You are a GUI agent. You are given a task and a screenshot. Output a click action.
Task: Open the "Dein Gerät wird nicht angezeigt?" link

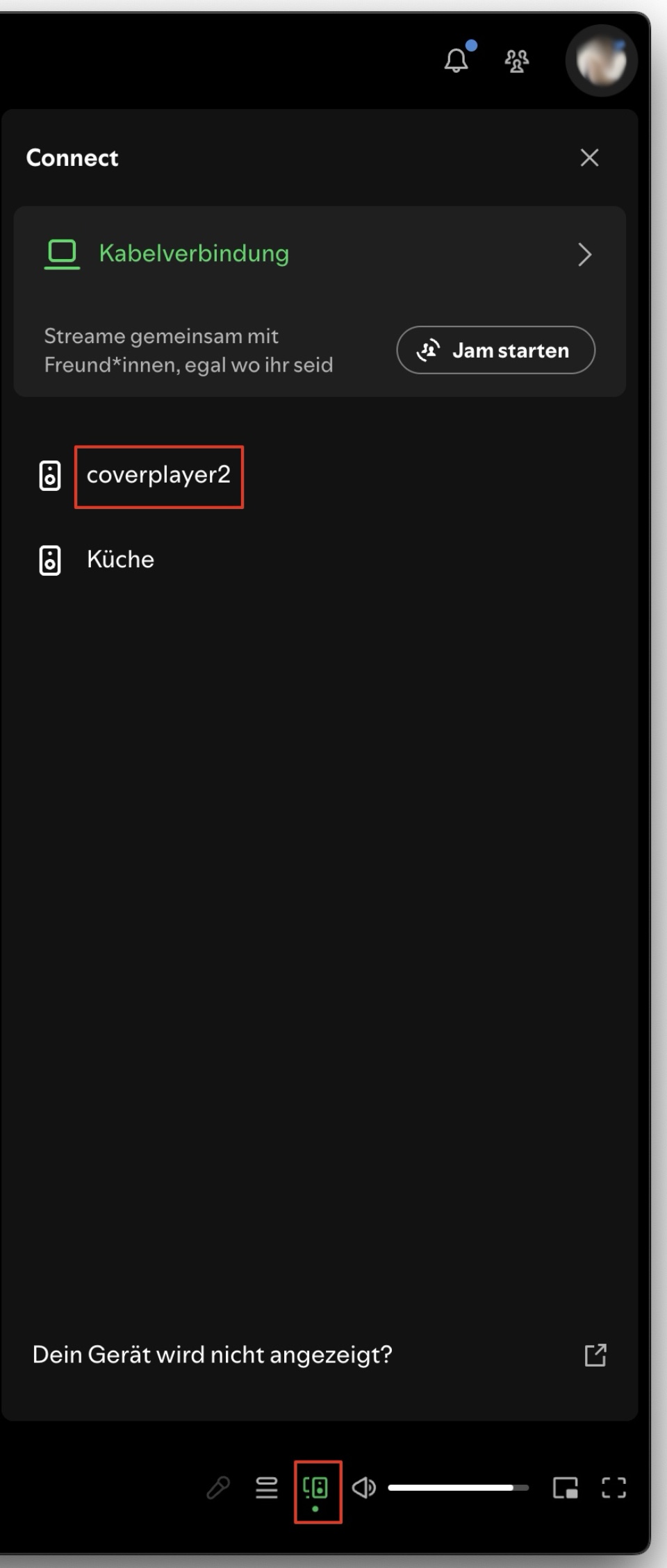pos(213,1355)
